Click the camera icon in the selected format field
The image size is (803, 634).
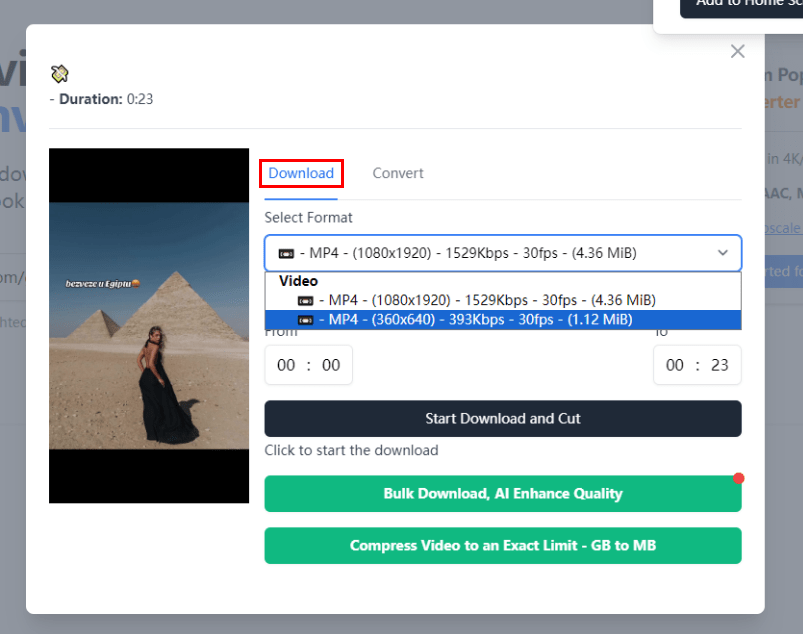[x=286, y=253]
